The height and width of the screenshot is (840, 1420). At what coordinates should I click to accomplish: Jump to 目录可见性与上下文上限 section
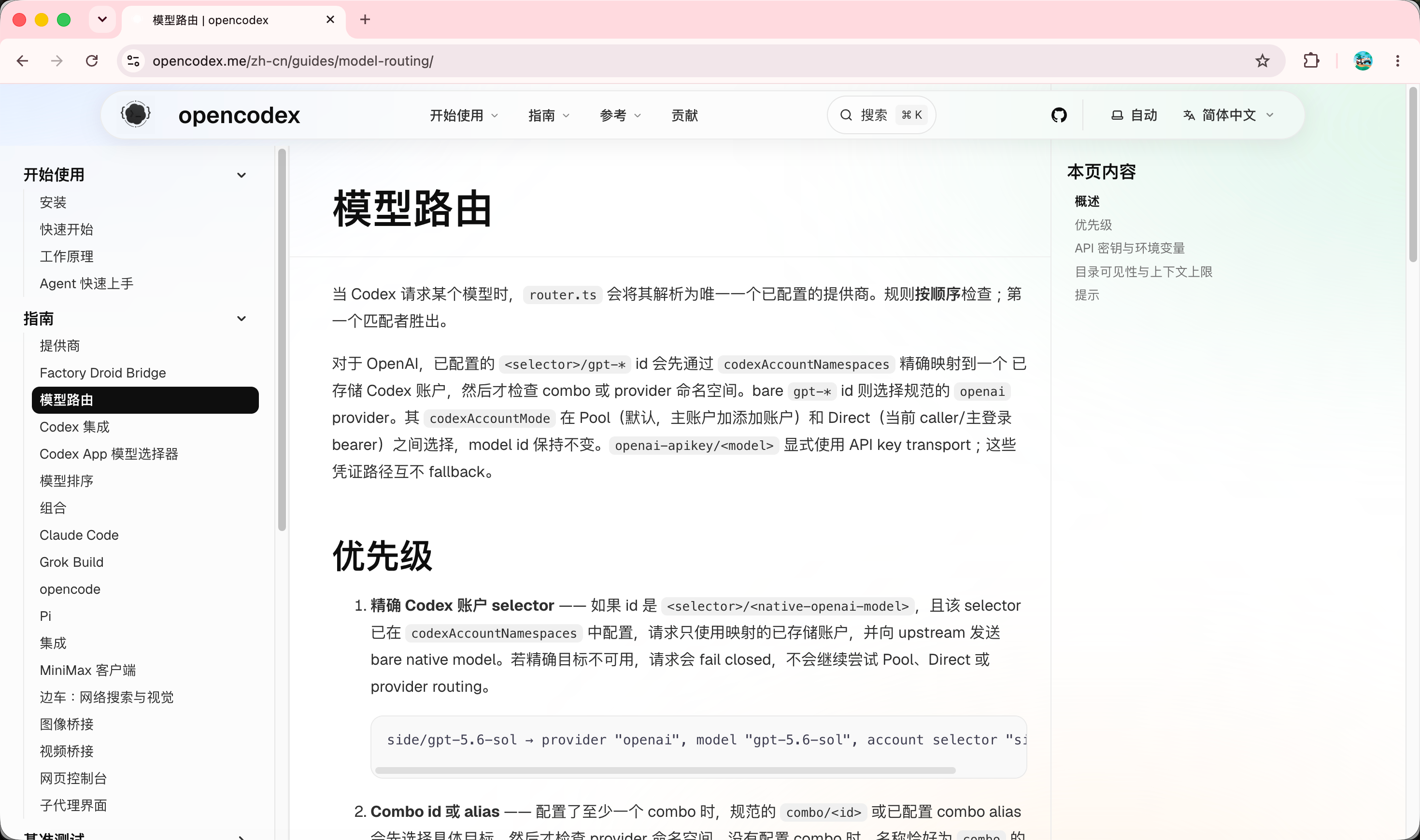click(1144, 272)
